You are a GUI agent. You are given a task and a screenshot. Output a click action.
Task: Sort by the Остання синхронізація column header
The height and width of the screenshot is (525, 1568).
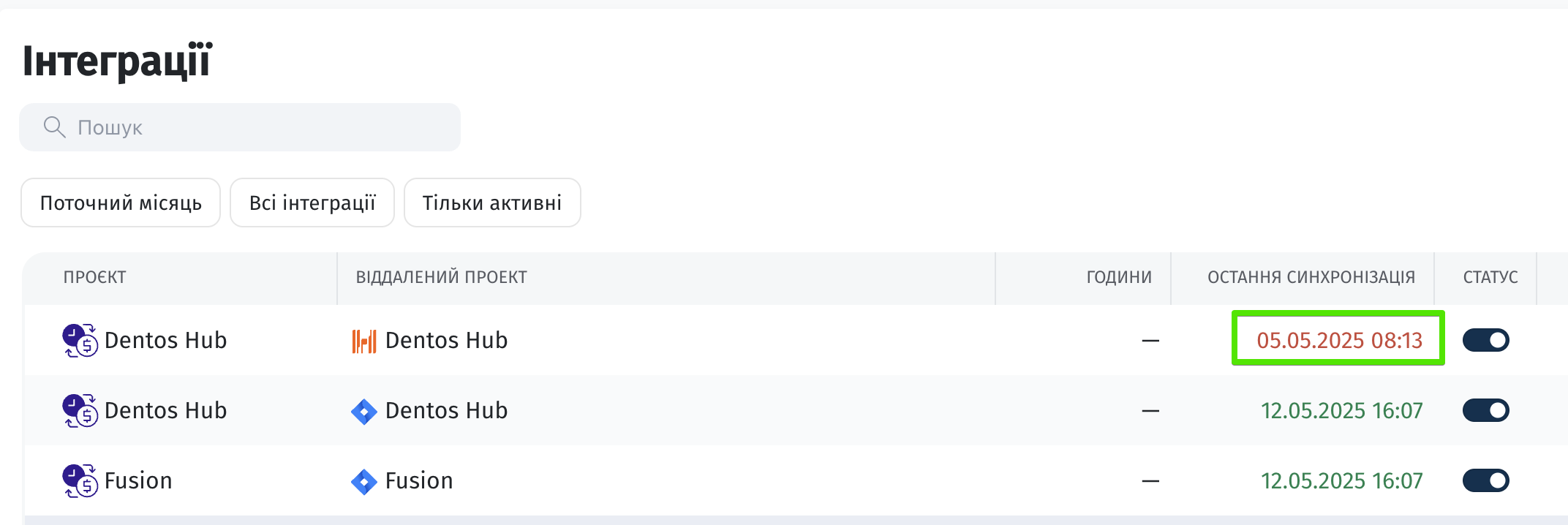click(x=1311, y=277)
